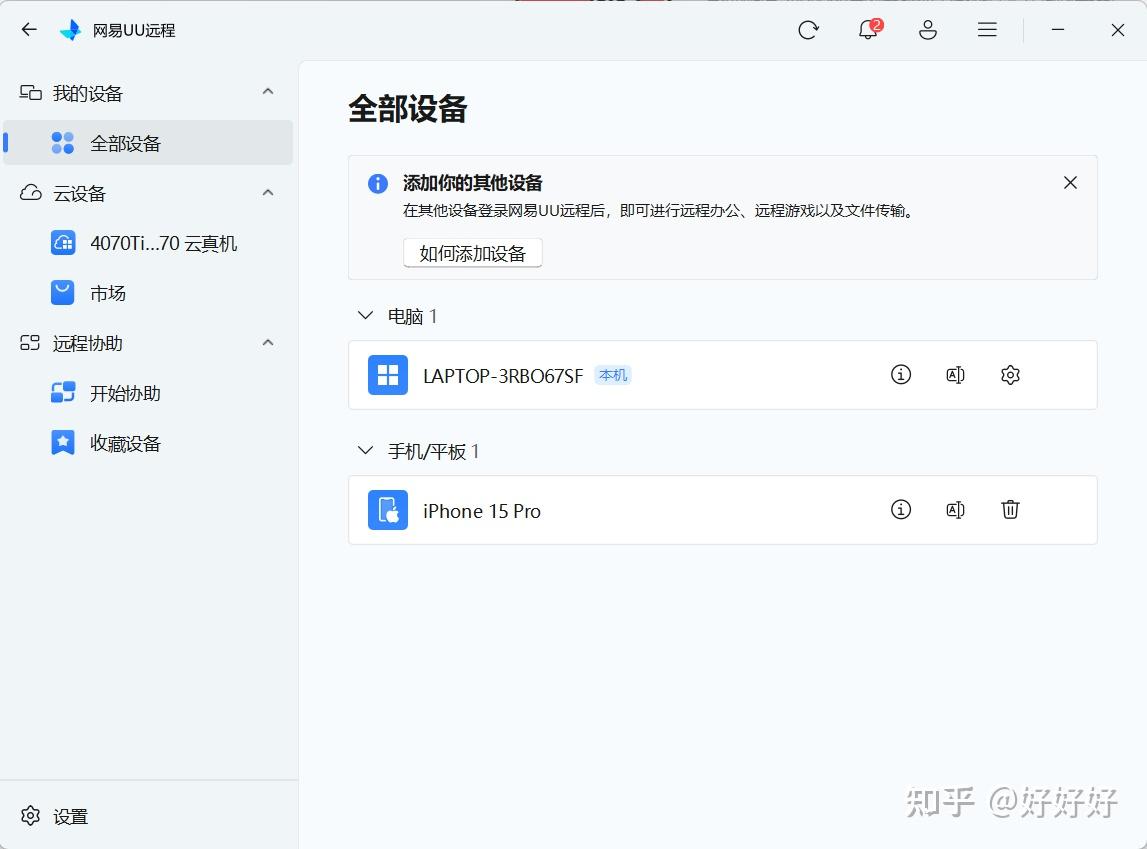Open notifications bell with red badge

pyautogui.click(x=869, y=29)
